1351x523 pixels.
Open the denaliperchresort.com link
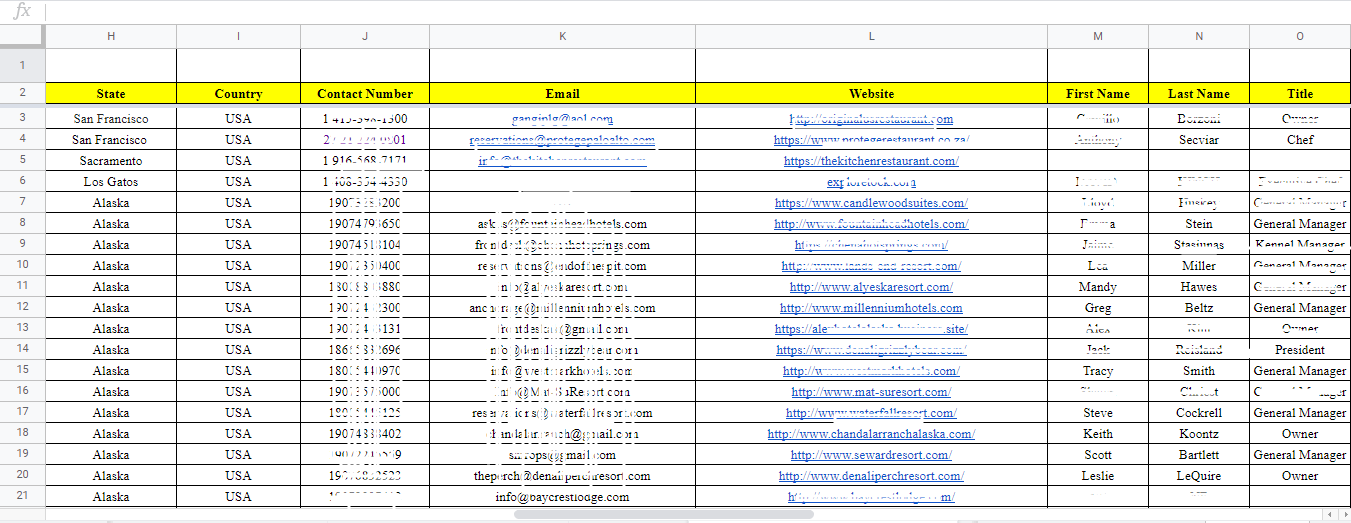871,476
